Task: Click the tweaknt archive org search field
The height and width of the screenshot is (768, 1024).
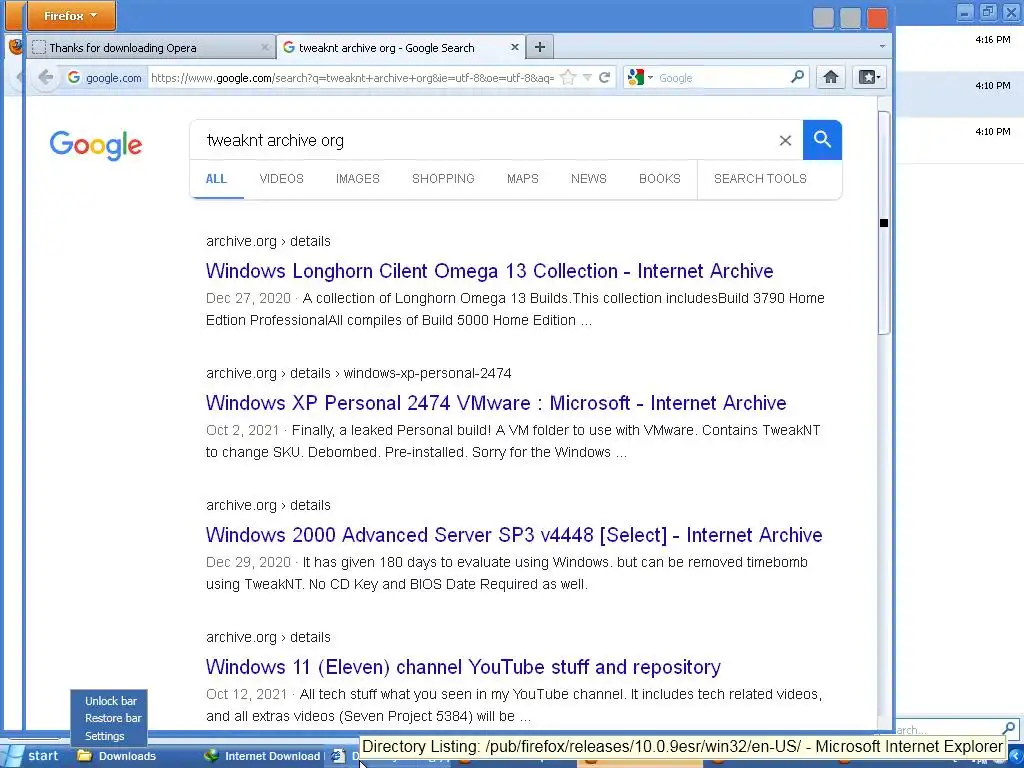Action: [483, 140]
